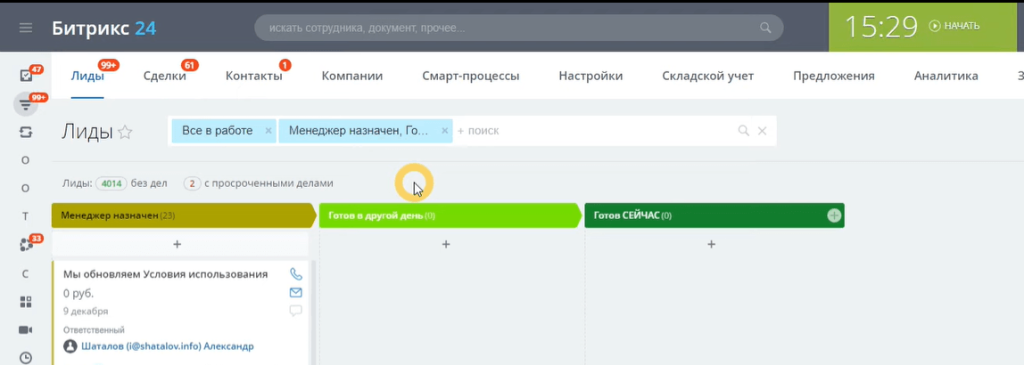Add lead in Готов СЕЙЧАС column
This screenshot has height=365, width=1024.
coord(711,244)
